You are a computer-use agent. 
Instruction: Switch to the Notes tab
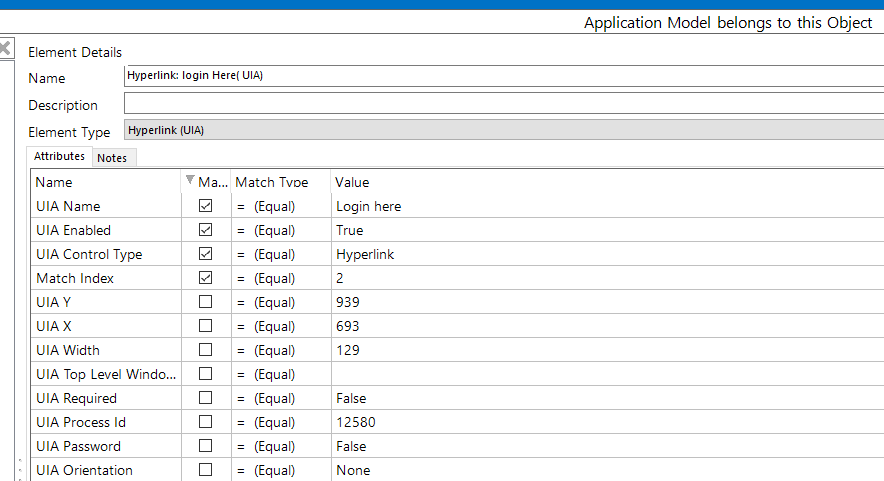click(112, 158)
